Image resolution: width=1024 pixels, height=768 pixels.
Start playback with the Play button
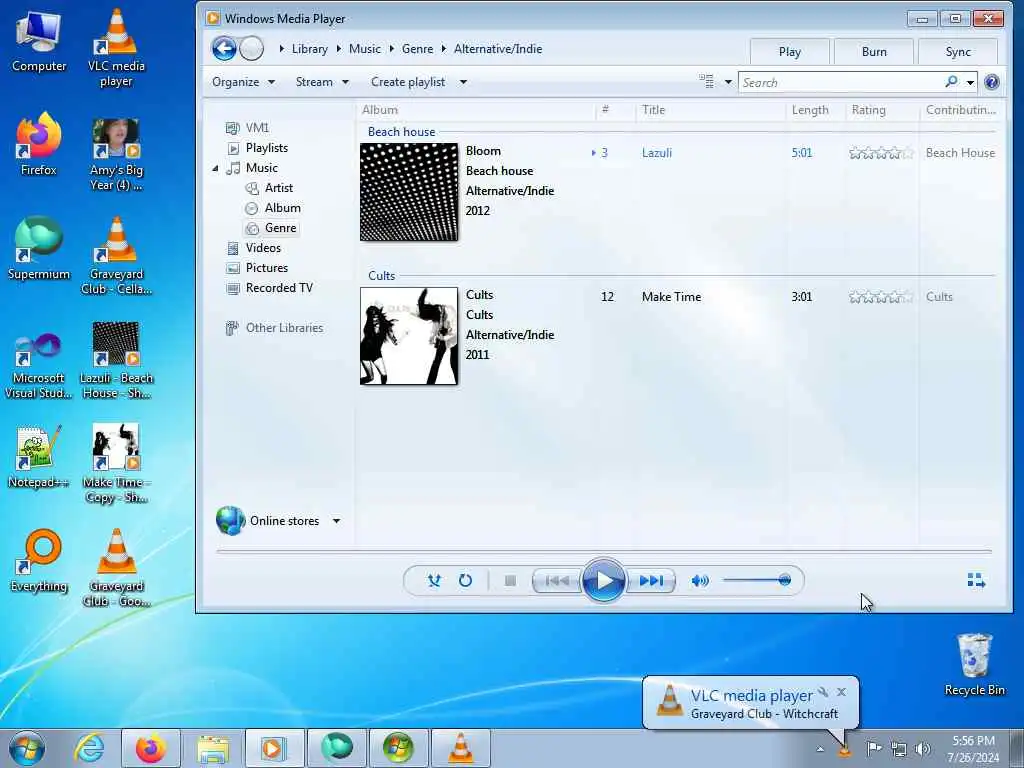(603, 581)
